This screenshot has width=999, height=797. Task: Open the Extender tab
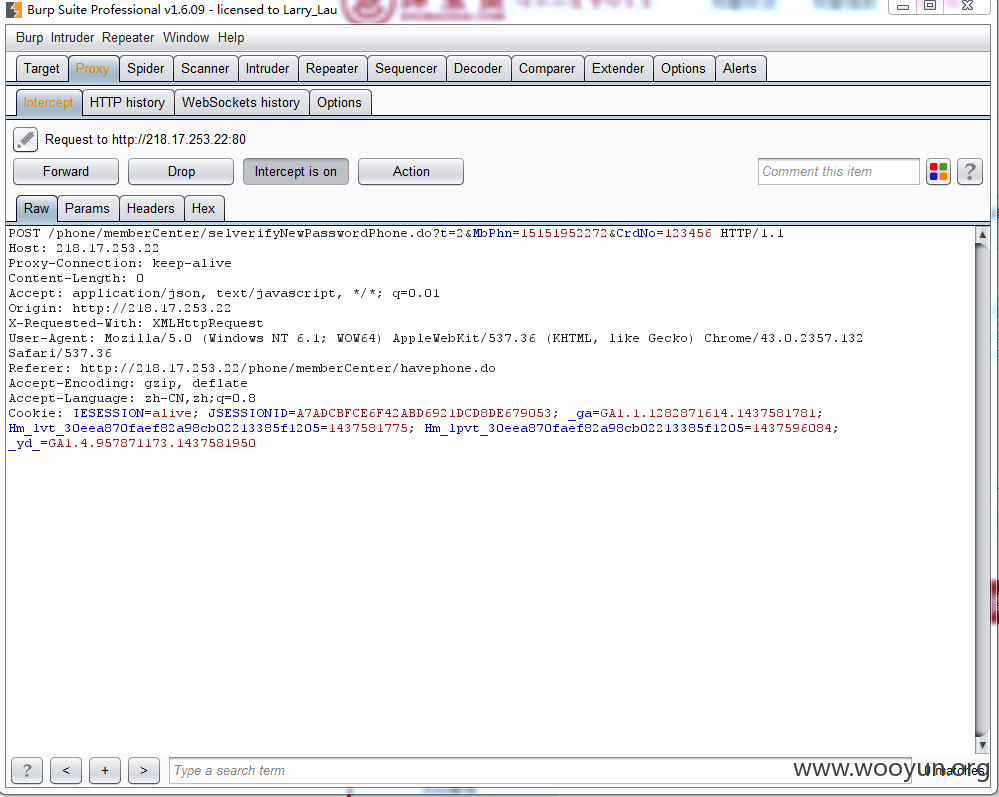tap(618, 69)
